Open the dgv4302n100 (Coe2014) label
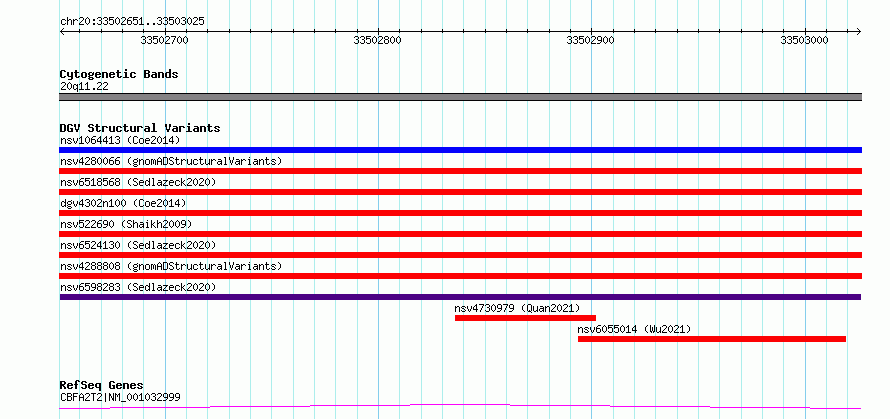This screenshot has width=890, height=419. tap(123, 203)
